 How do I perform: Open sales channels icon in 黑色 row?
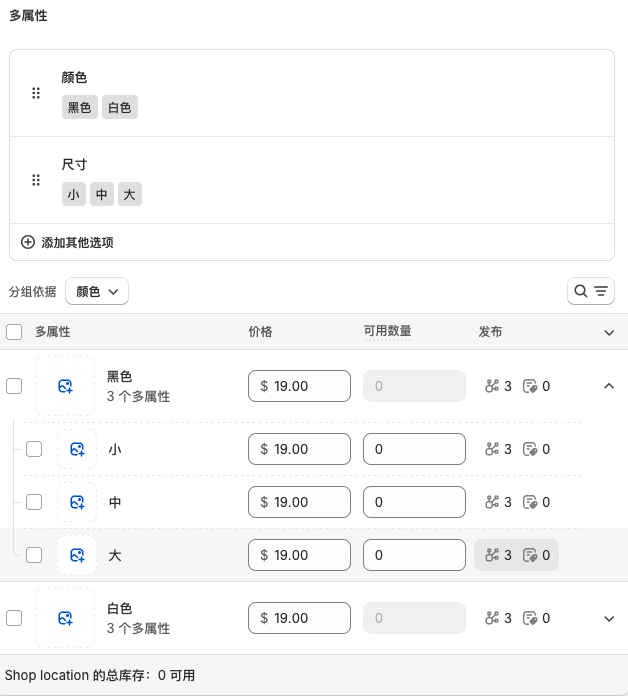click(x=492, y=386)
